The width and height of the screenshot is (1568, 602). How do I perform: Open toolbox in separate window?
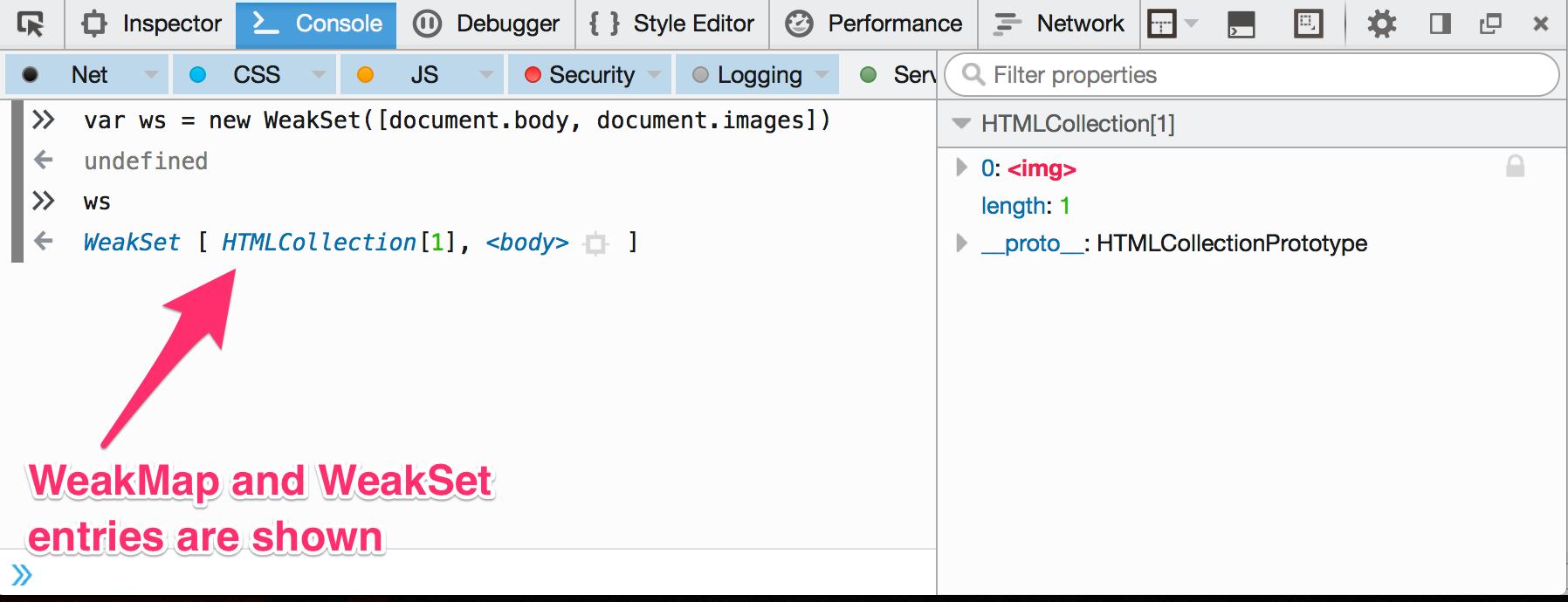point(1491,24)
